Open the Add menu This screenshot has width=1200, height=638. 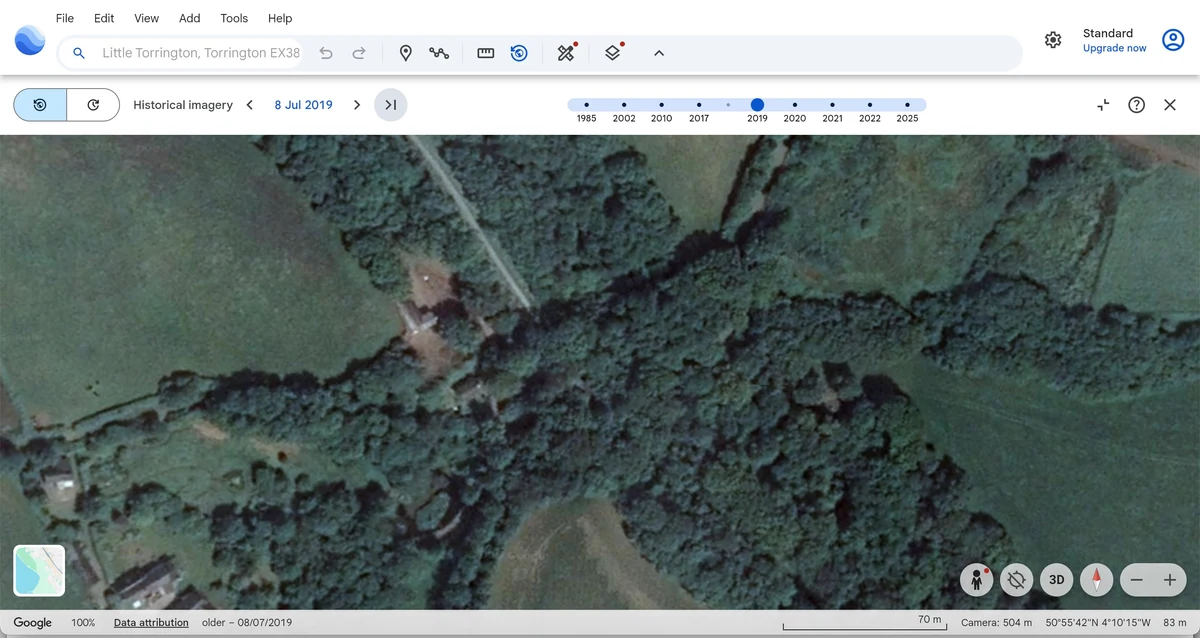[x=189, y=18]
